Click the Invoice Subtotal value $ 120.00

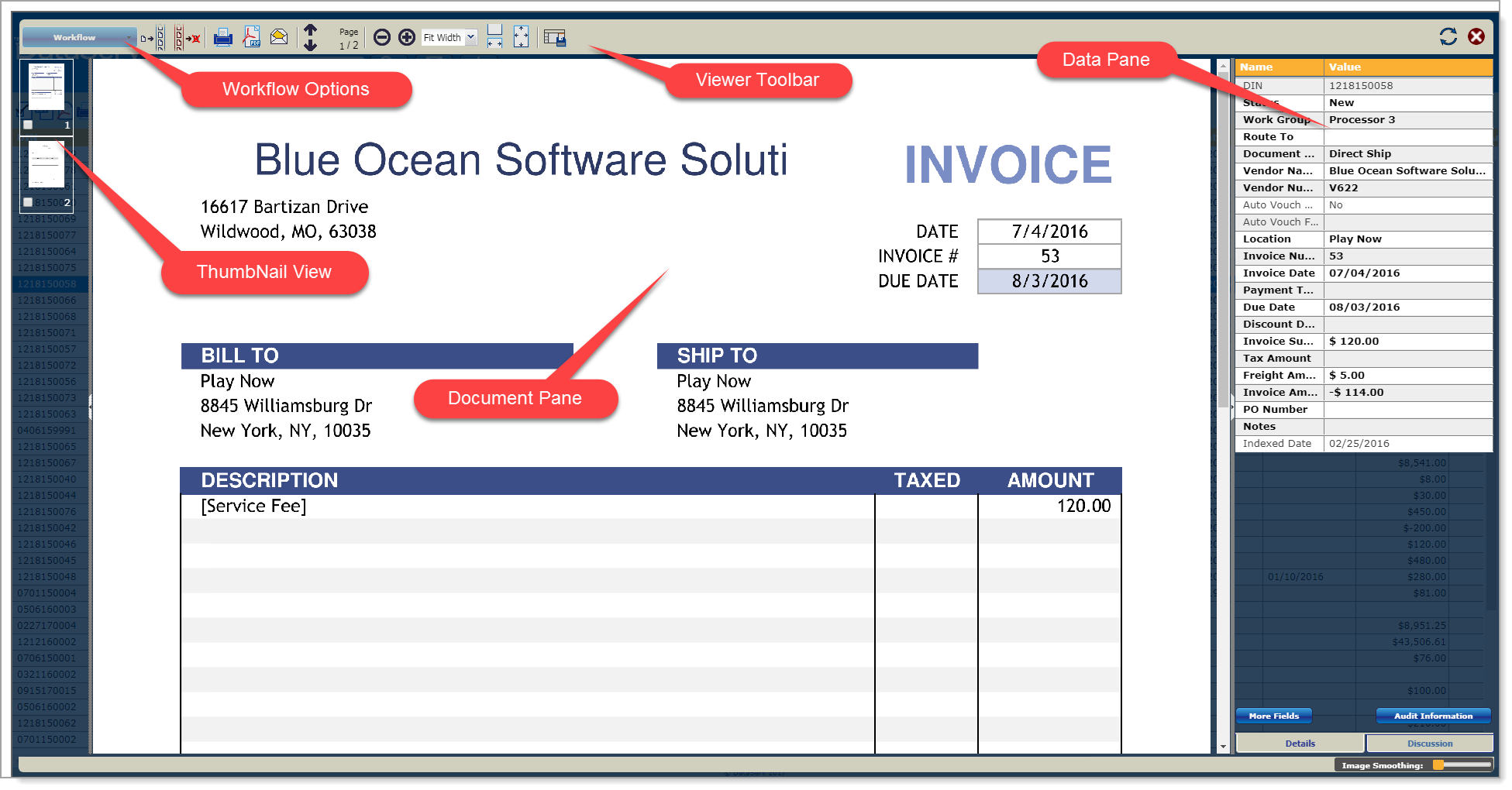pos(1408,341)
